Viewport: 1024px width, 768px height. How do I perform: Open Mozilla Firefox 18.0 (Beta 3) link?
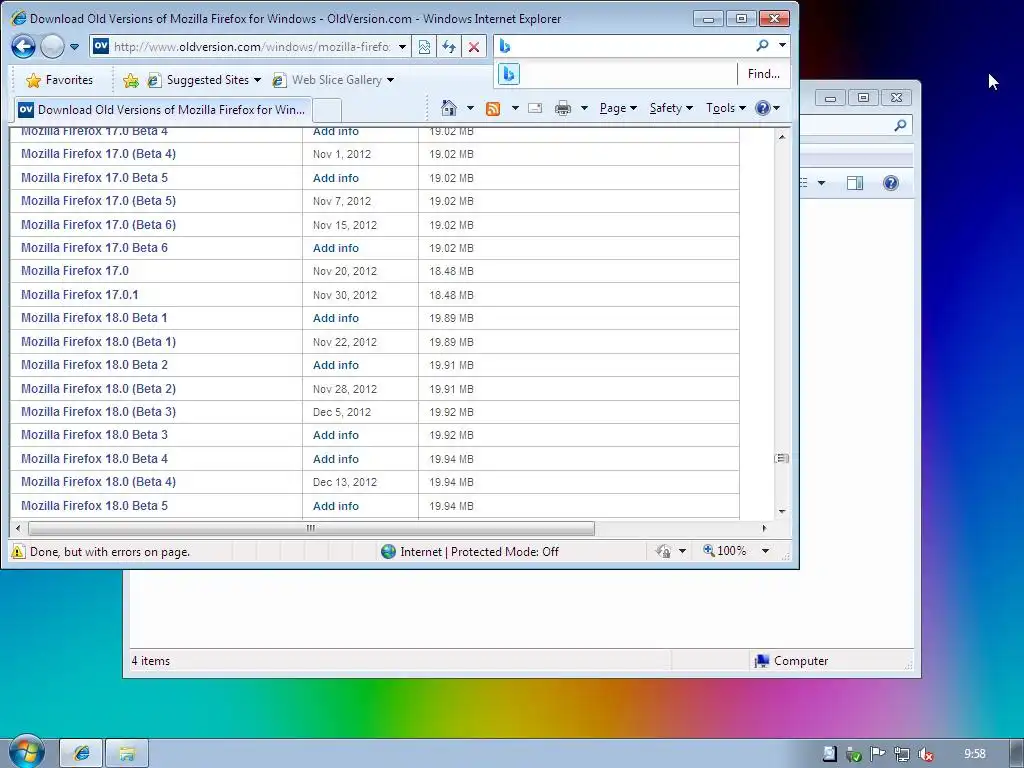[x=98, y=411]
